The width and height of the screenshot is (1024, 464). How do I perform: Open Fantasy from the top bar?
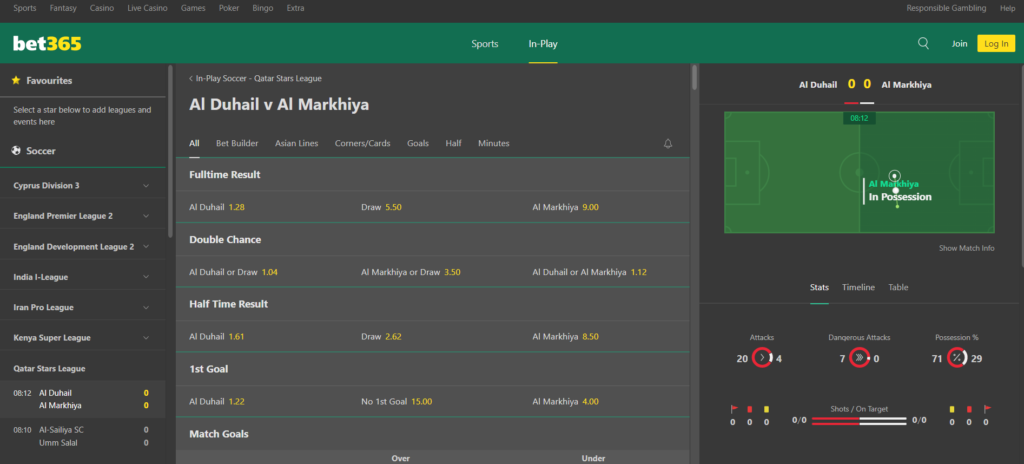coord(63,8)
